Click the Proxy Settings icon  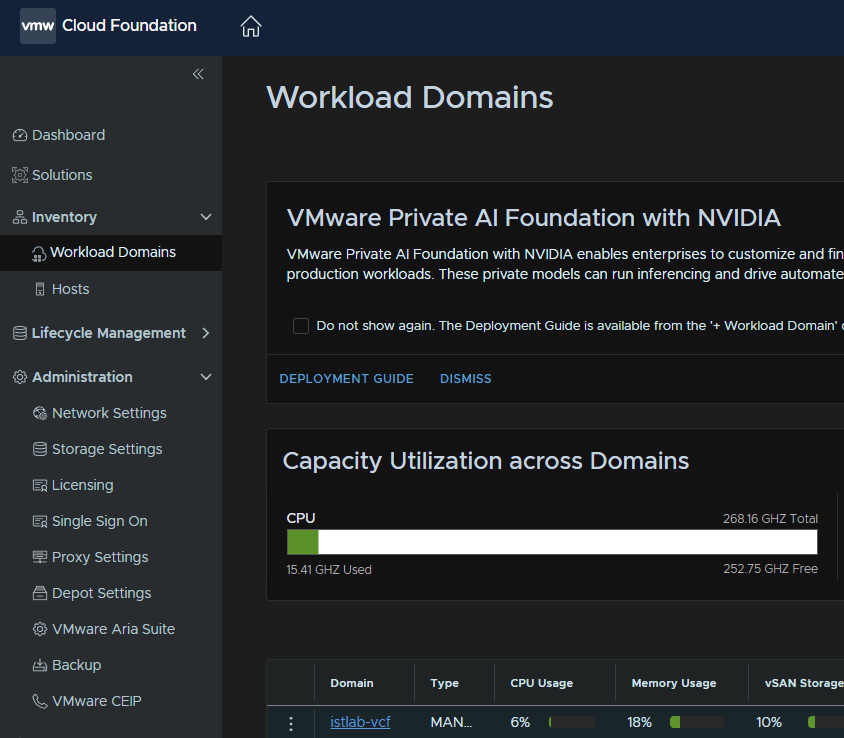click(40, 557)
